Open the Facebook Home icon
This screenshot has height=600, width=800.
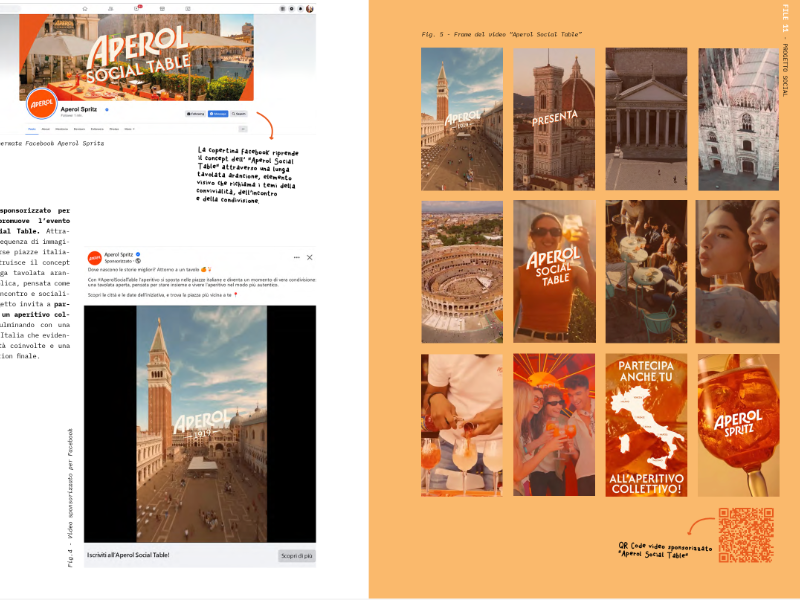(x=85, y=9)
